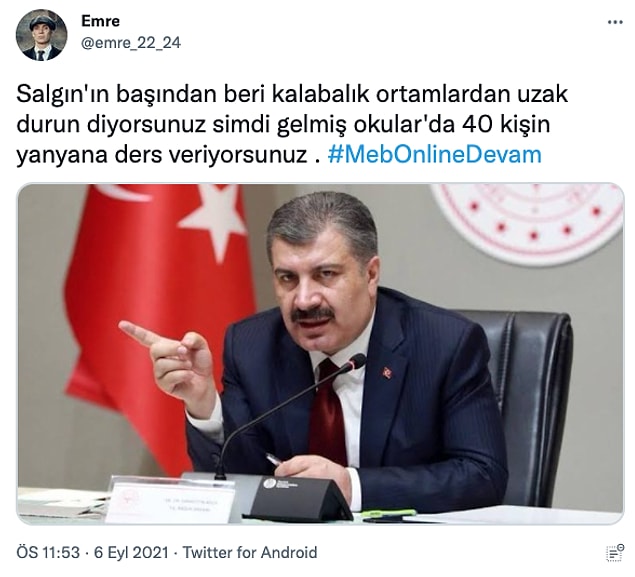Open the three-dot more options menu
635x577 pixels.
[615, 23]
